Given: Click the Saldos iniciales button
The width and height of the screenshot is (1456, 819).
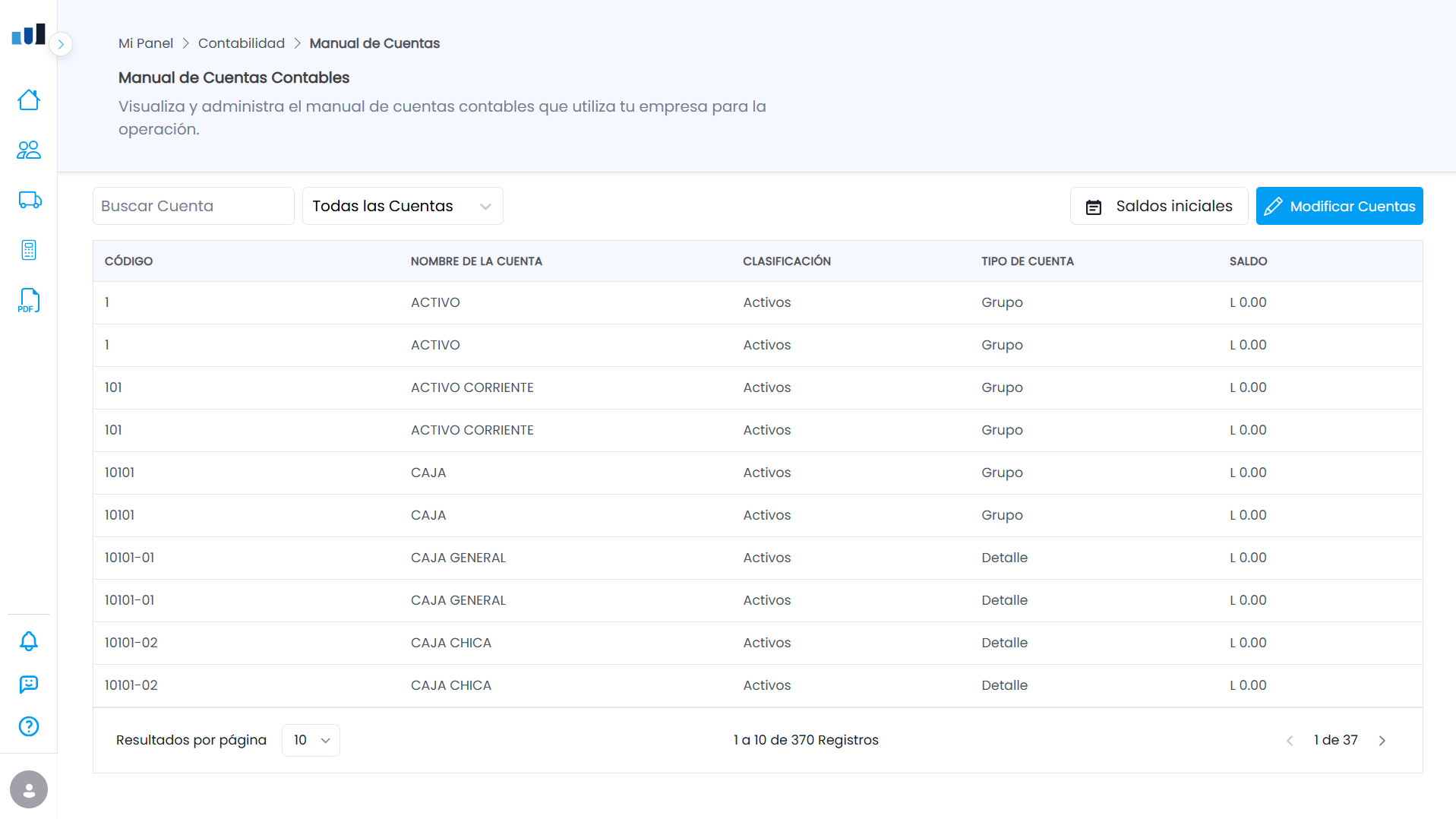Looking at the screenshot, I should pos(1159,206).
